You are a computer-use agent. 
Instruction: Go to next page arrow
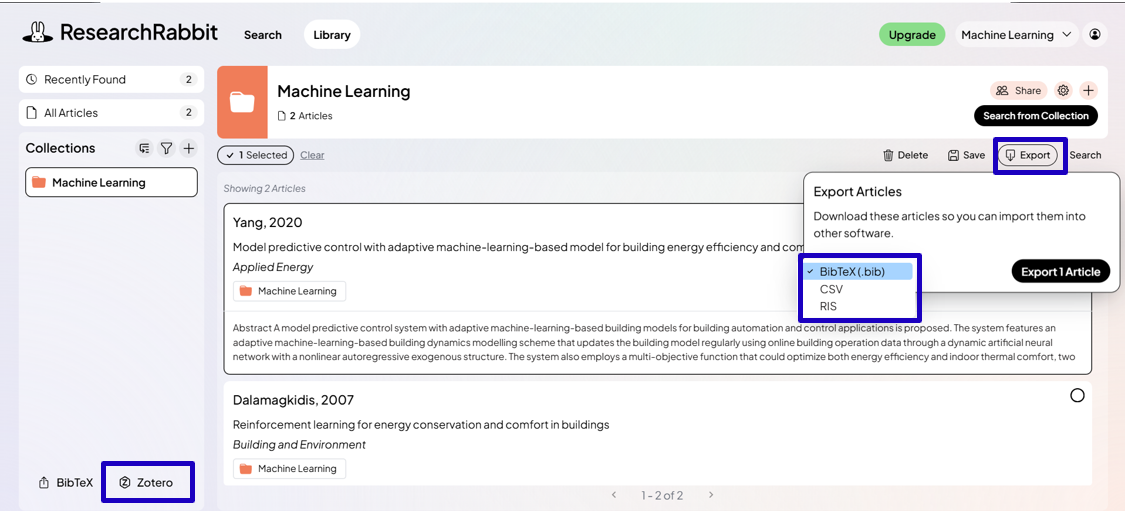tap(711, 495)
